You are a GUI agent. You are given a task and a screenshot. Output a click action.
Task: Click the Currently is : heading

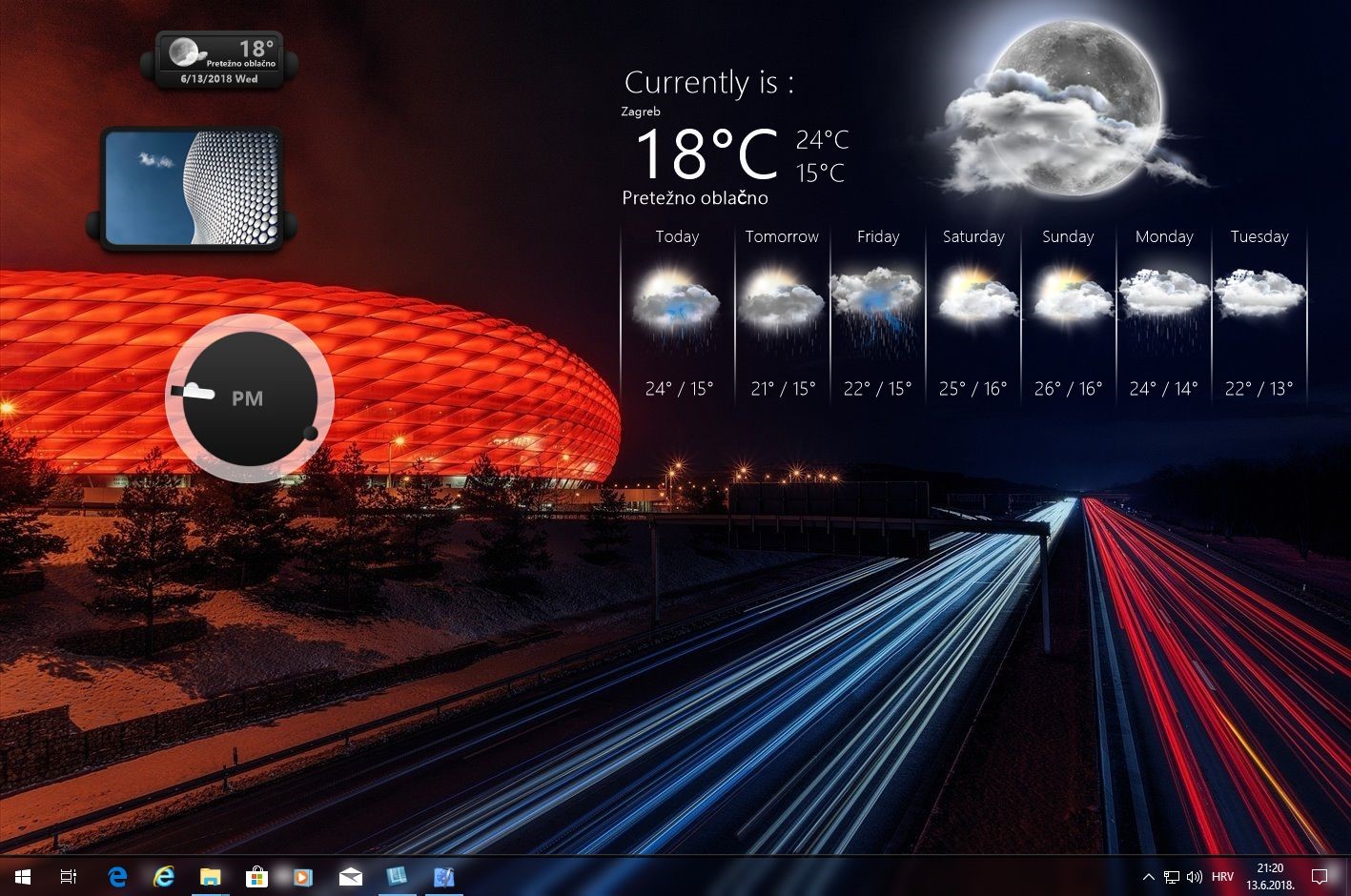[708, 83]
